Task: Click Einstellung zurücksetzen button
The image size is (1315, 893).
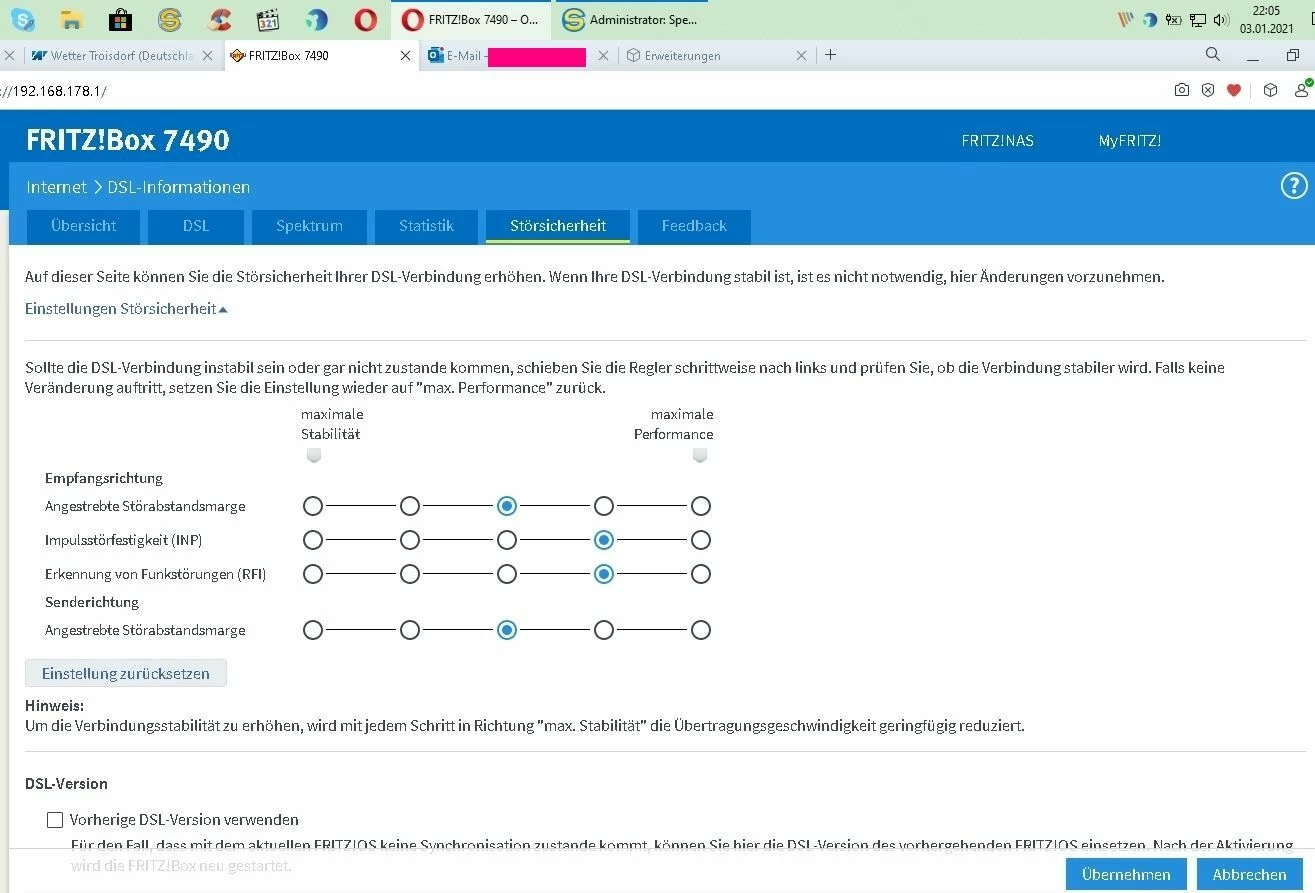Action: pyautogui.click(x=126, y=673)
